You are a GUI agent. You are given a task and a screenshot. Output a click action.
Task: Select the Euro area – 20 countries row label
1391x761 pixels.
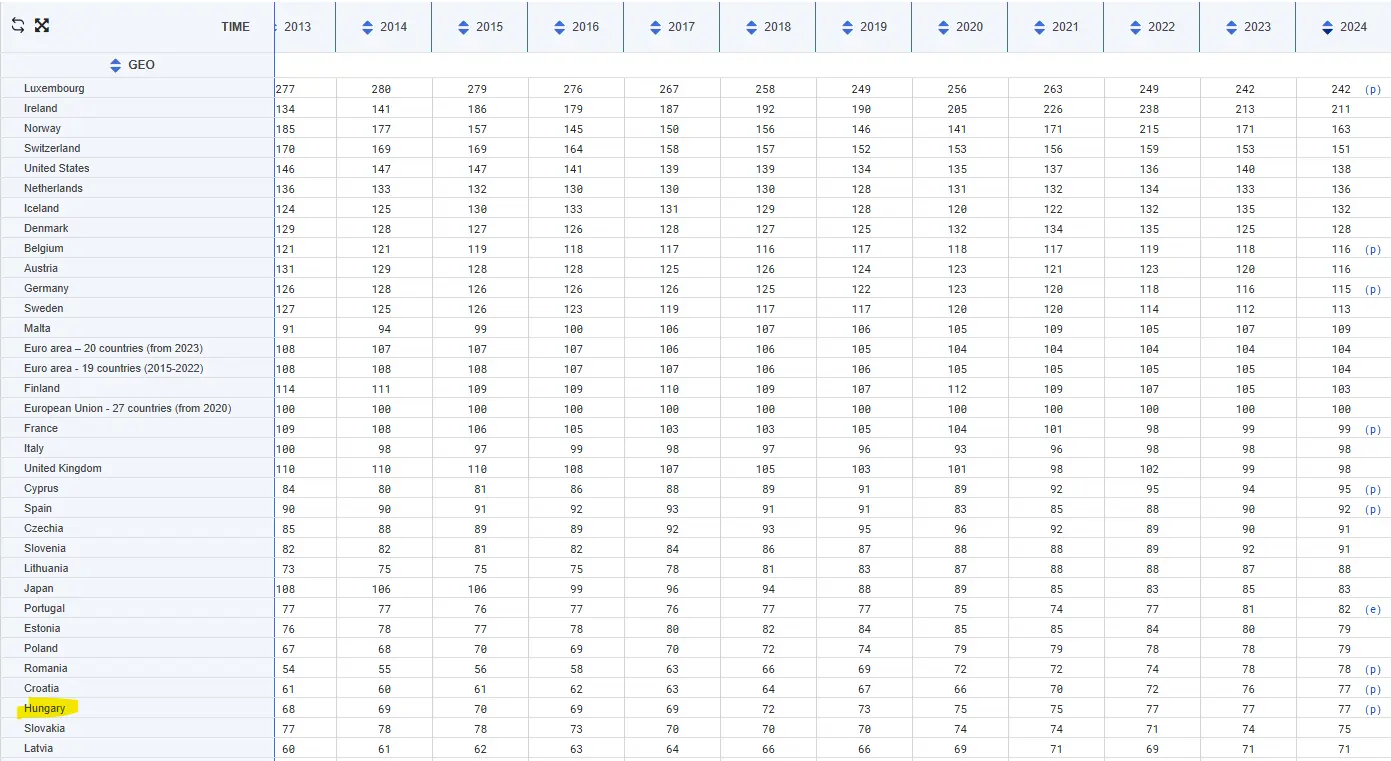point(113,348)
